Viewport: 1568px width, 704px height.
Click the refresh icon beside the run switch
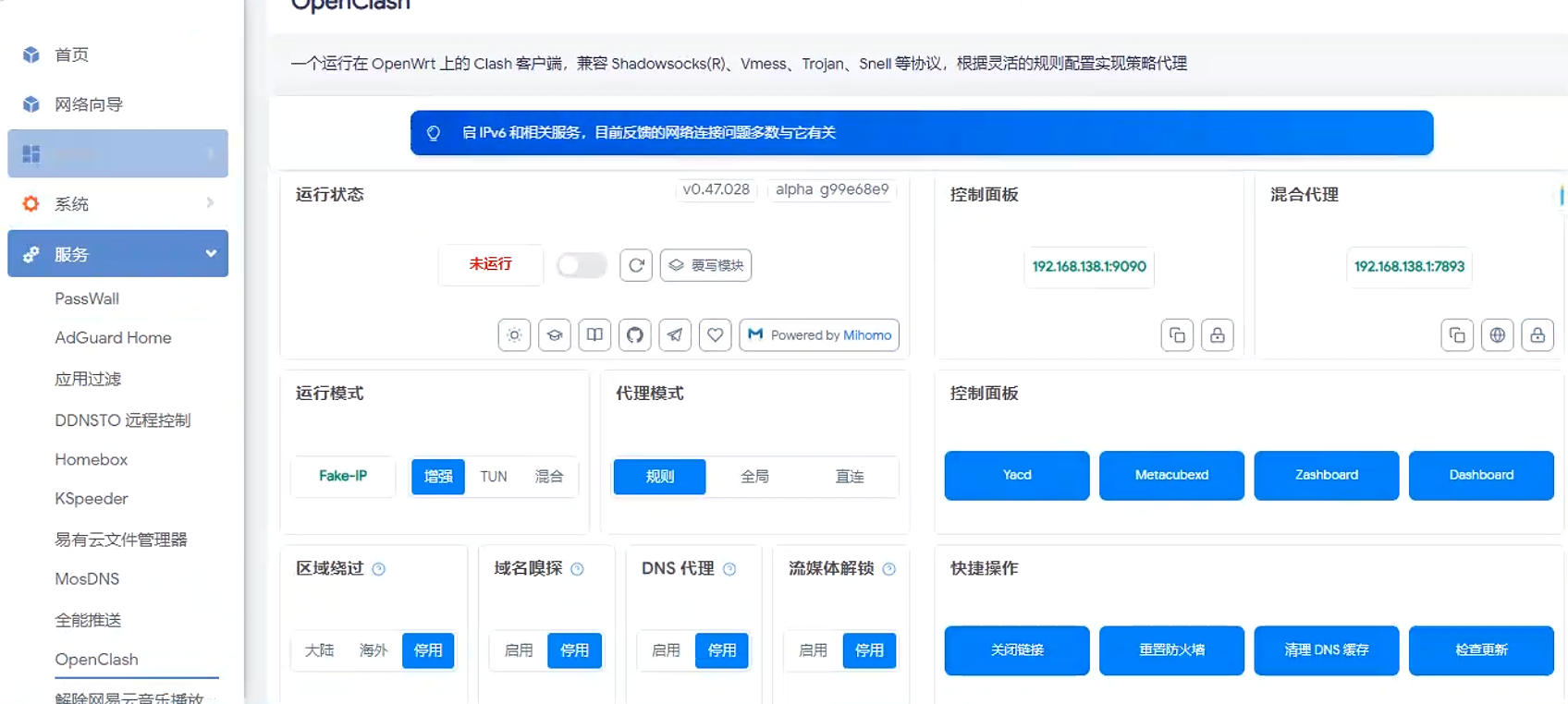coord(636,265)
